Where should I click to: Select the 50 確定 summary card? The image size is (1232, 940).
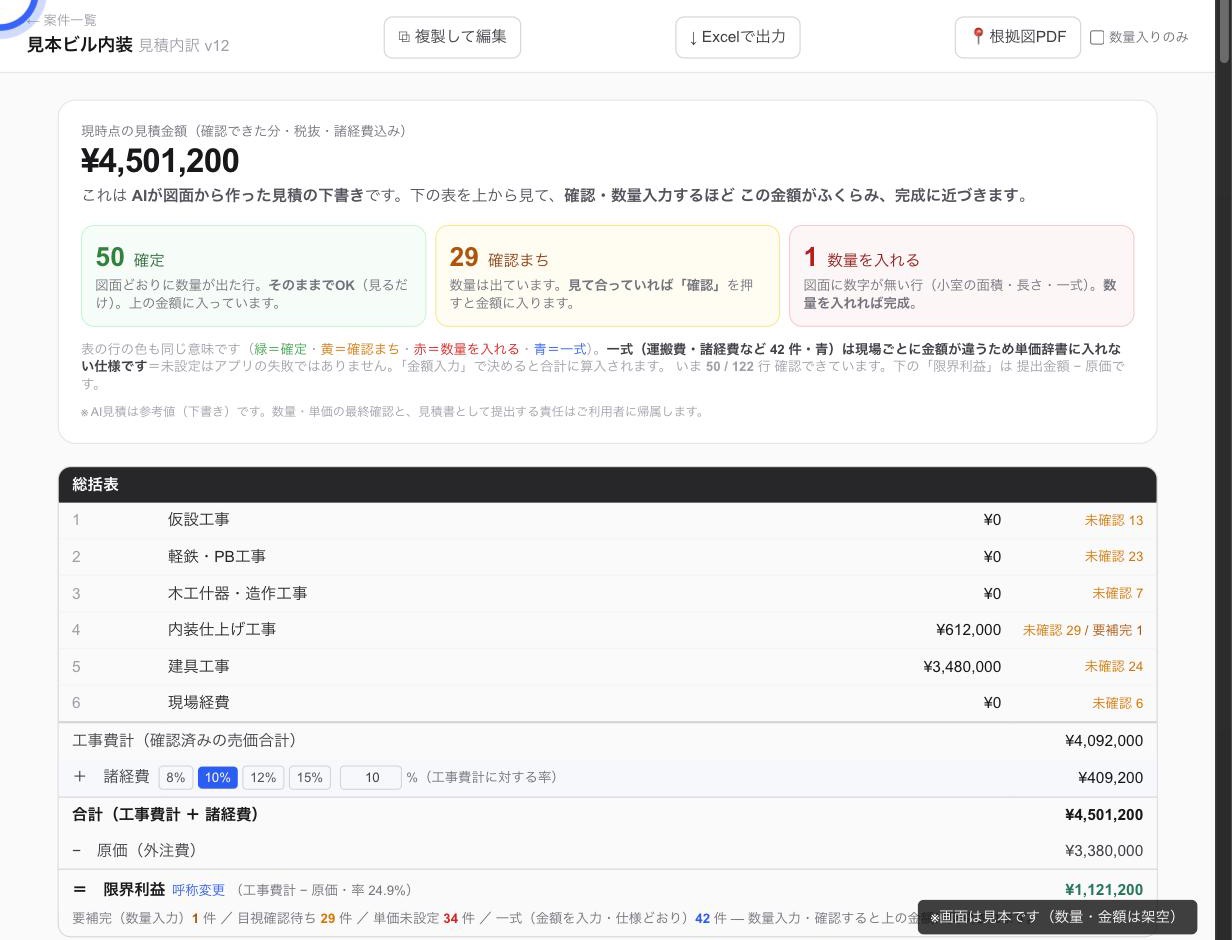[x=253, y=276]
